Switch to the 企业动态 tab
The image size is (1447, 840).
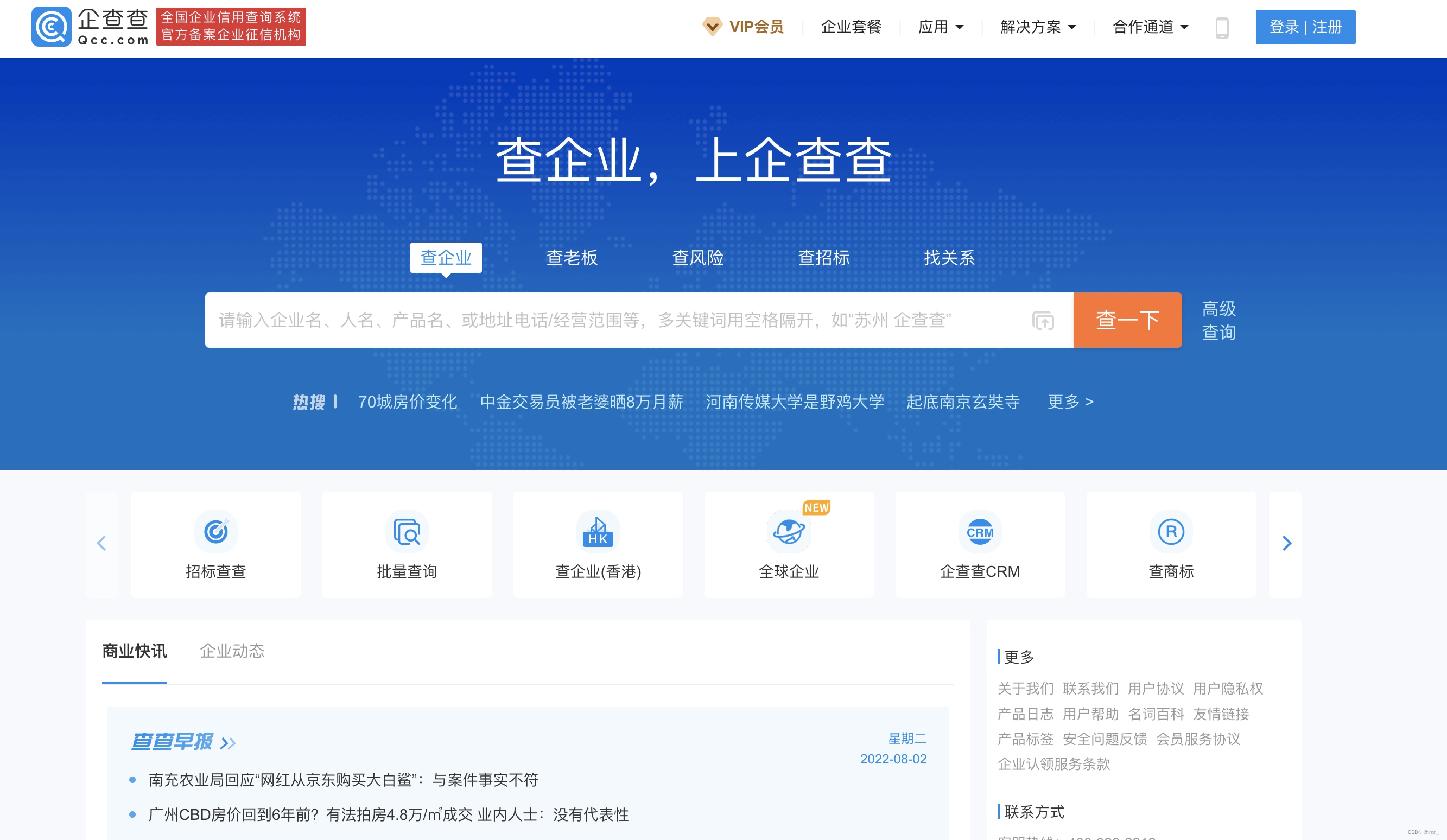pos(233,651)
